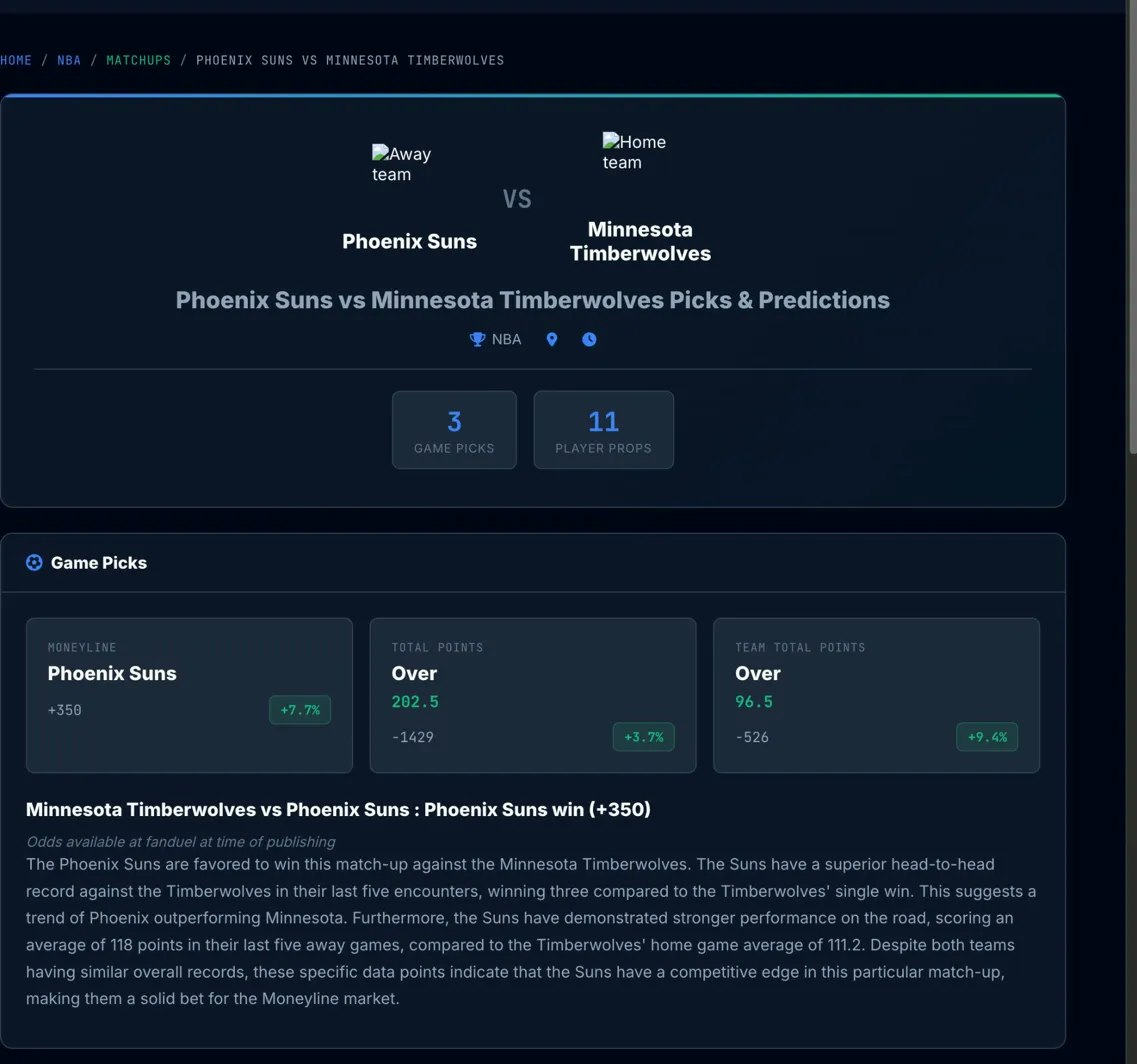Click the +3.7% edge badge

pos(644,737)
